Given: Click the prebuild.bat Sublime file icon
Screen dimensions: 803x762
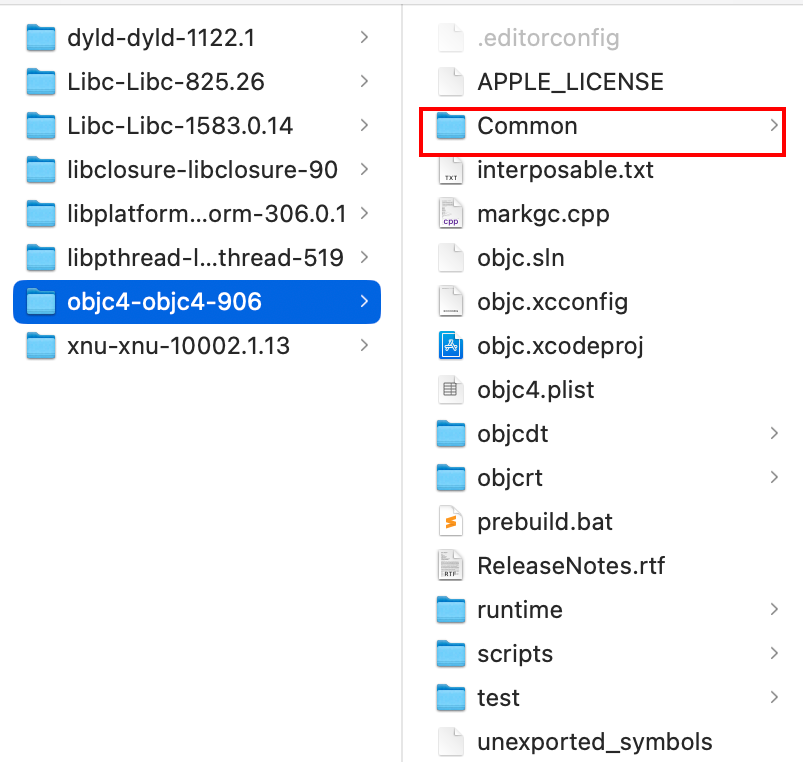Looking at the screenshot, I should (x=452, y=522).
